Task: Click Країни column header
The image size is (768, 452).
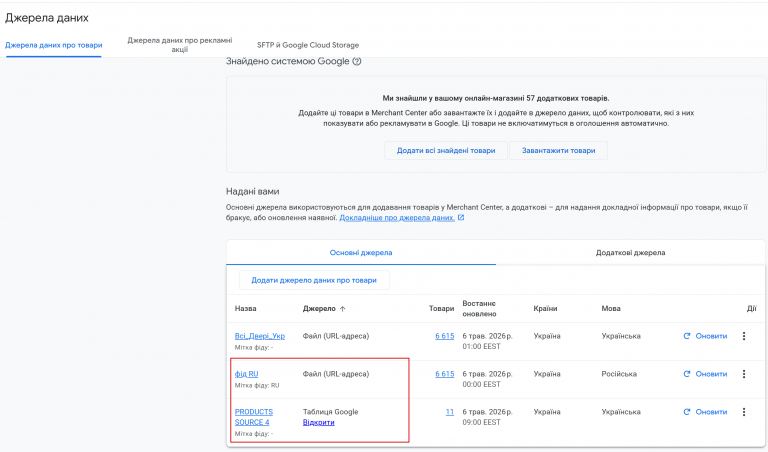Action: tap(545, 309)
